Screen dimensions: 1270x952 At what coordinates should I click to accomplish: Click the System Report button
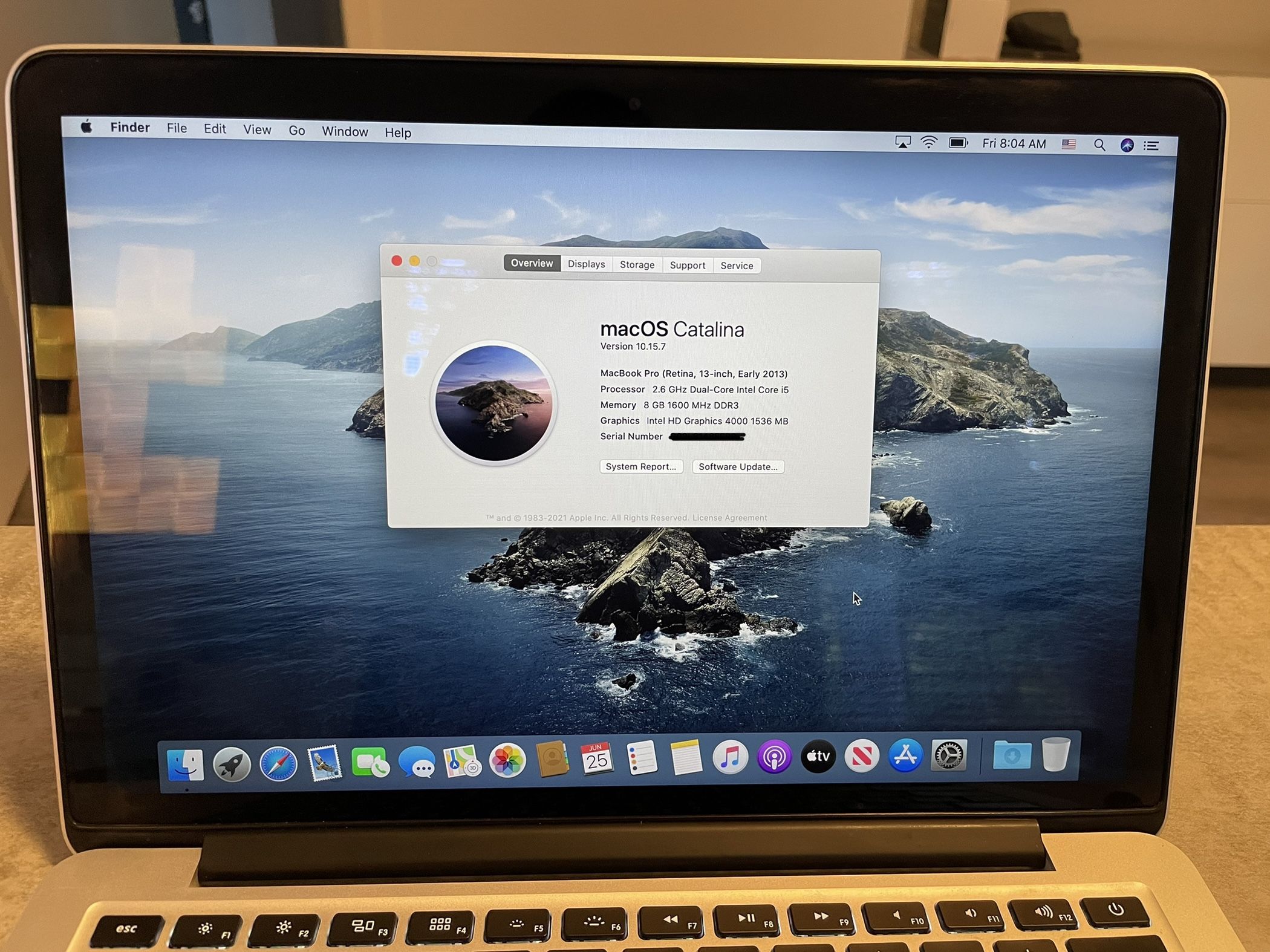(641, 466)
